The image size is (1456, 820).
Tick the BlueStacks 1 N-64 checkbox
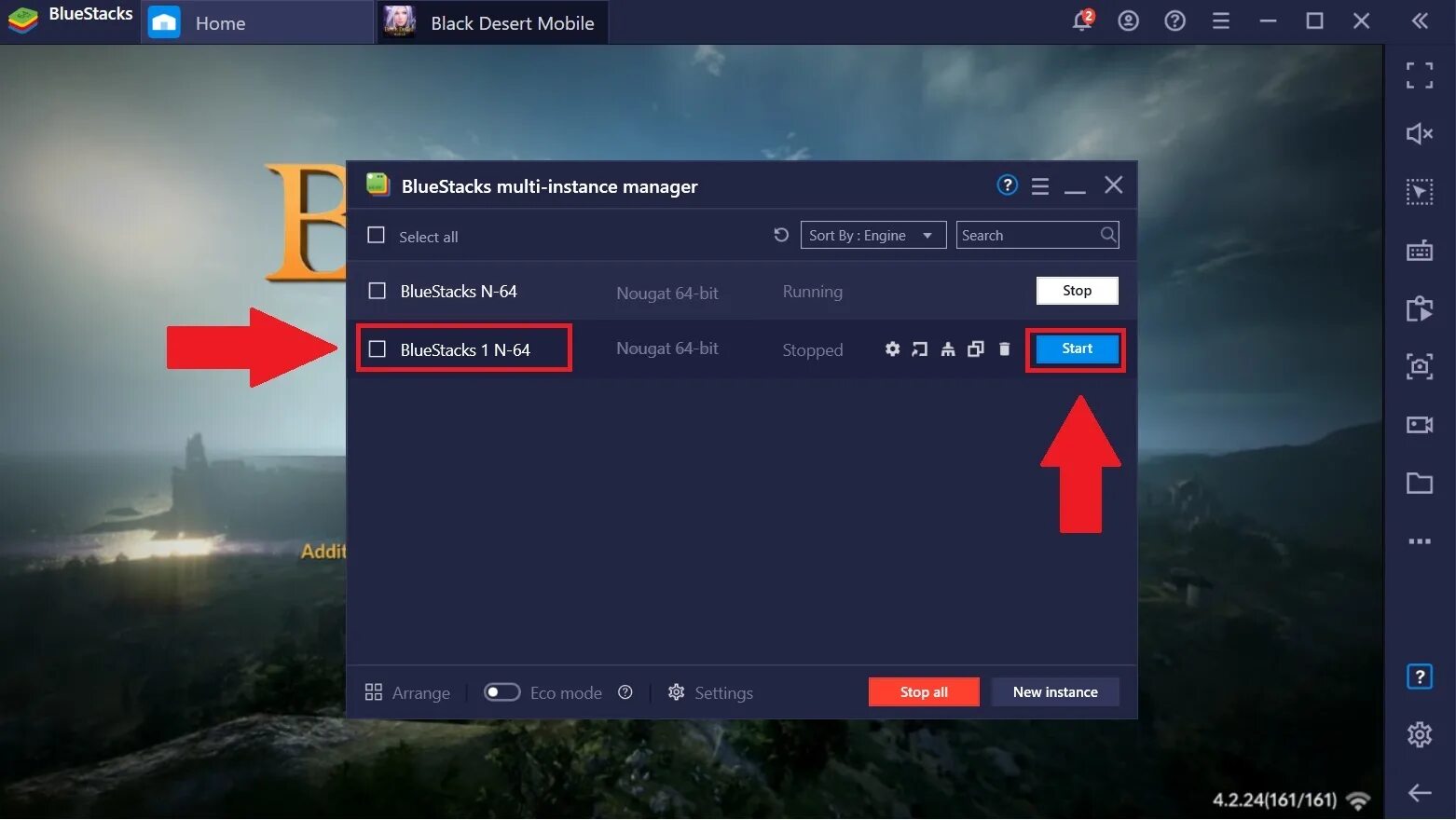click(x=377, y=348)
